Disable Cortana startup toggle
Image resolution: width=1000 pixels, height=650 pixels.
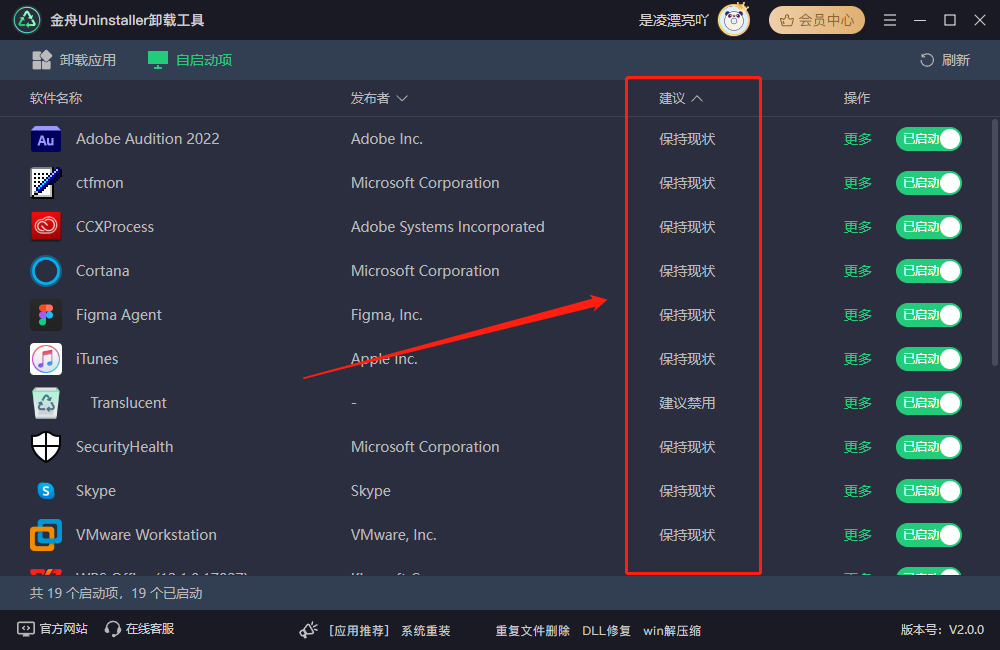pos(929,271)
